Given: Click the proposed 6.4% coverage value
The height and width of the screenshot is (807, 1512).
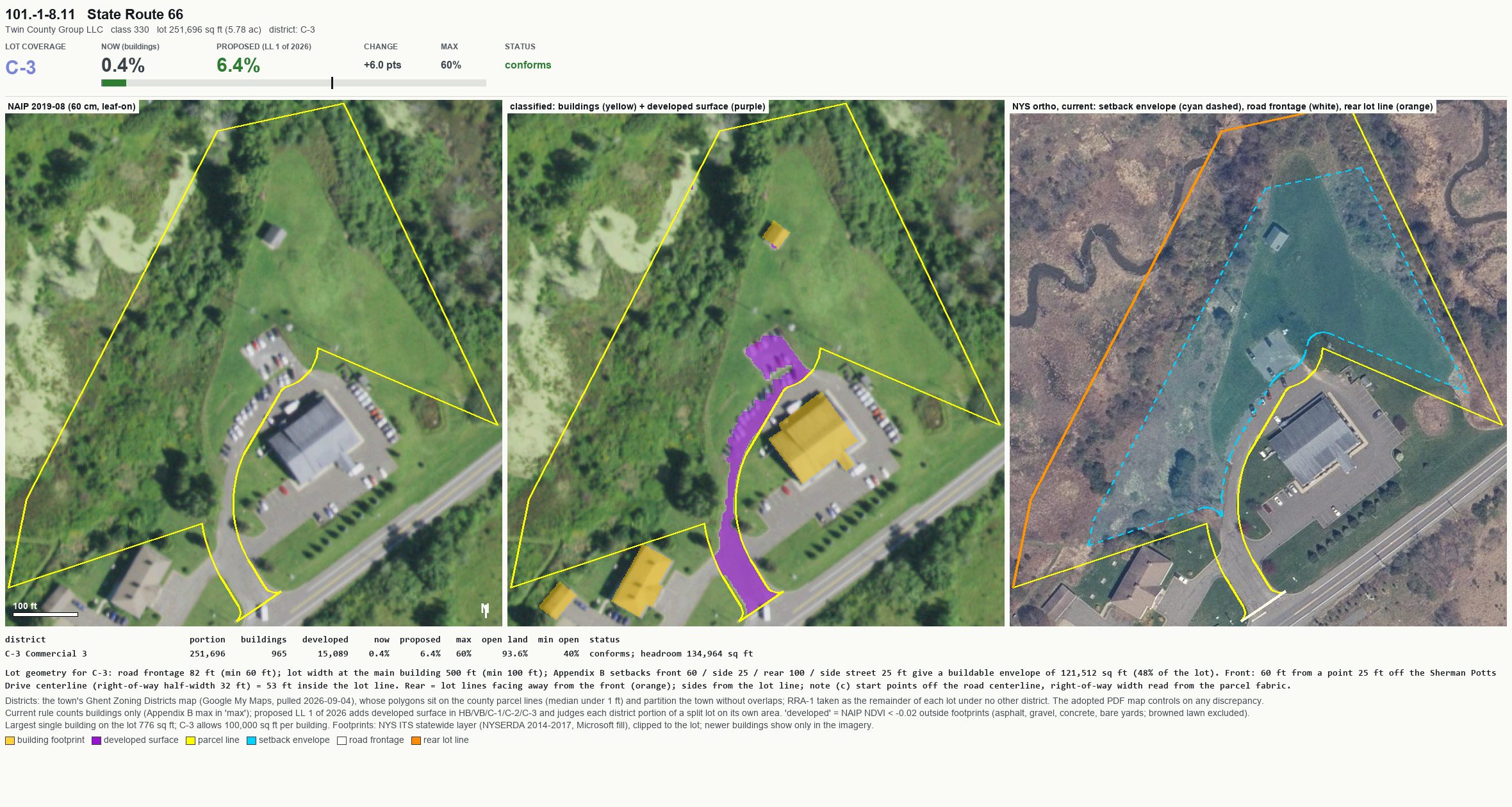Looking at the screenshot, I should coord(238,65).
